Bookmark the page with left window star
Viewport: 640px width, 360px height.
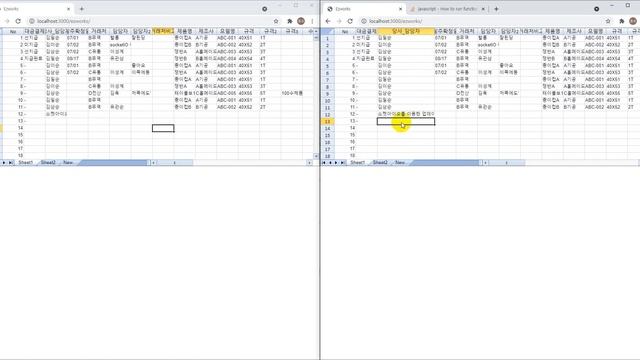click(276, 21)
